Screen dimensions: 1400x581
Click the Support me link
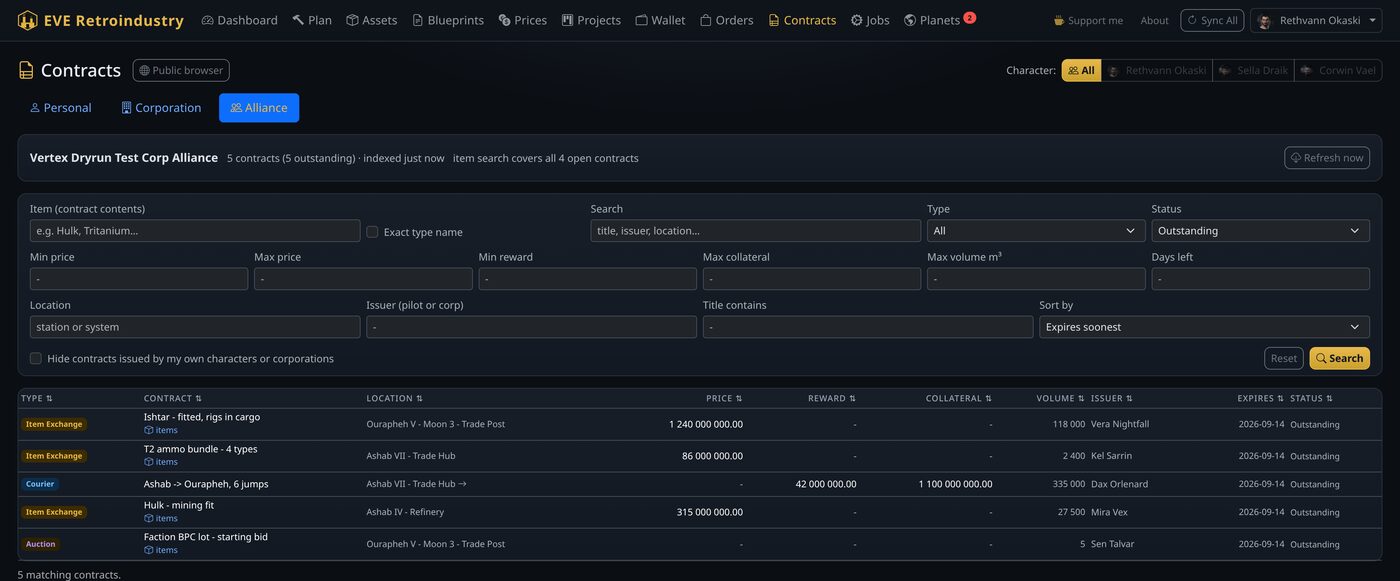(1088, 20)
